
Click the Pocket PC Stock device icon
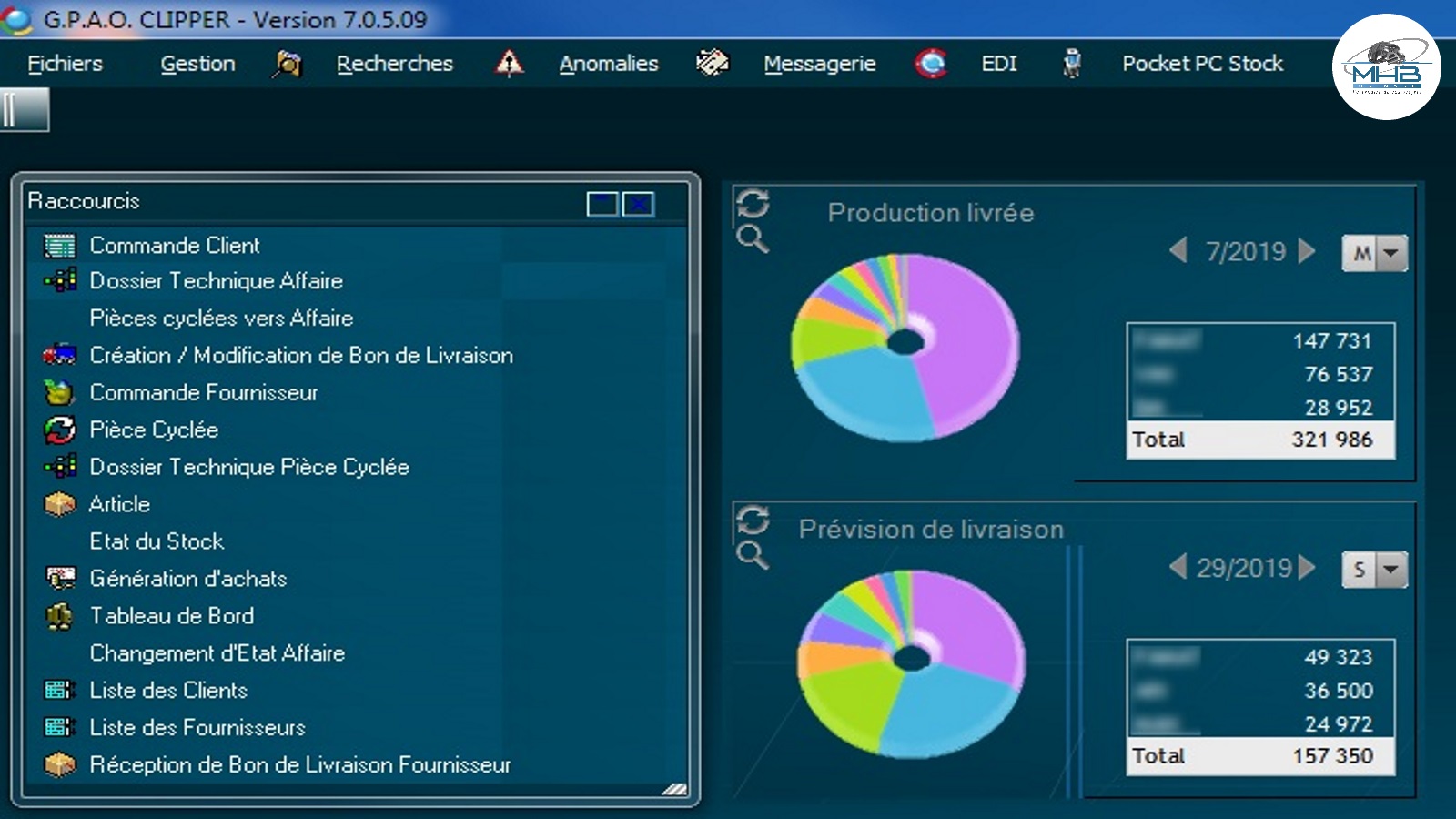(1072, 63)
